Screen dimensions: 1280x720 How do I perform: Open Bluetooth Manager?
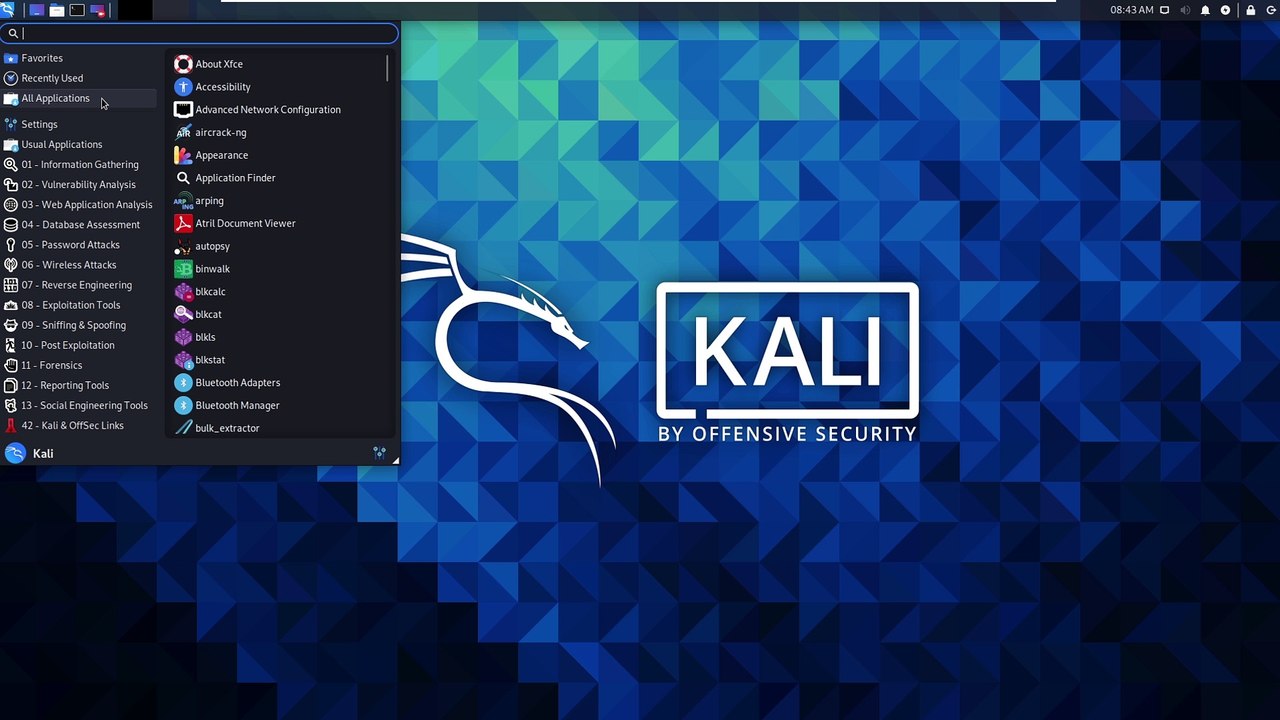pos(276,405)
